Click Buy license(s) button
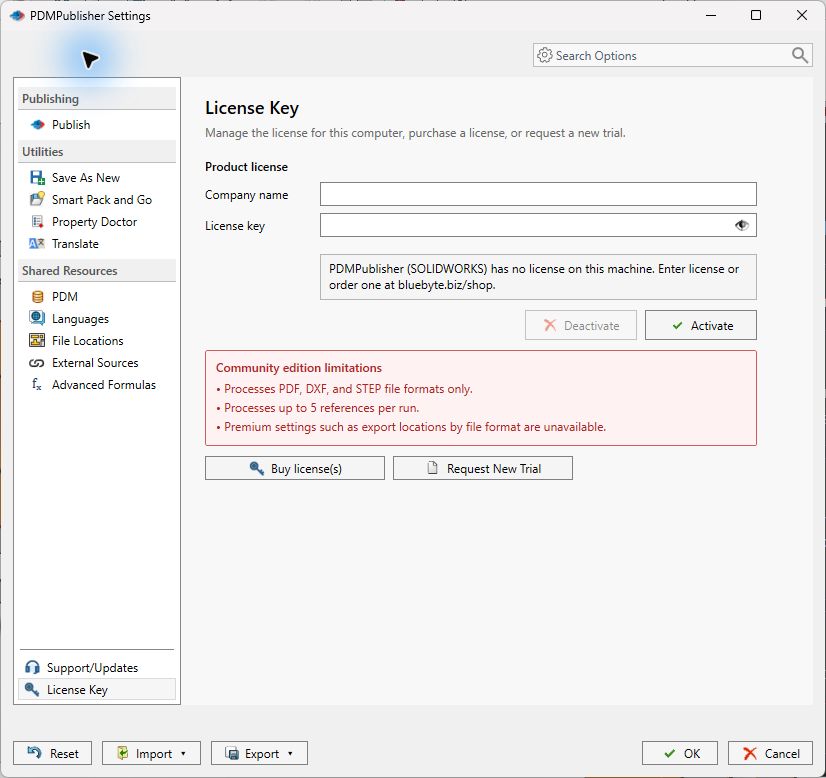Screen dimensions: 826x778 pos(294,468)
